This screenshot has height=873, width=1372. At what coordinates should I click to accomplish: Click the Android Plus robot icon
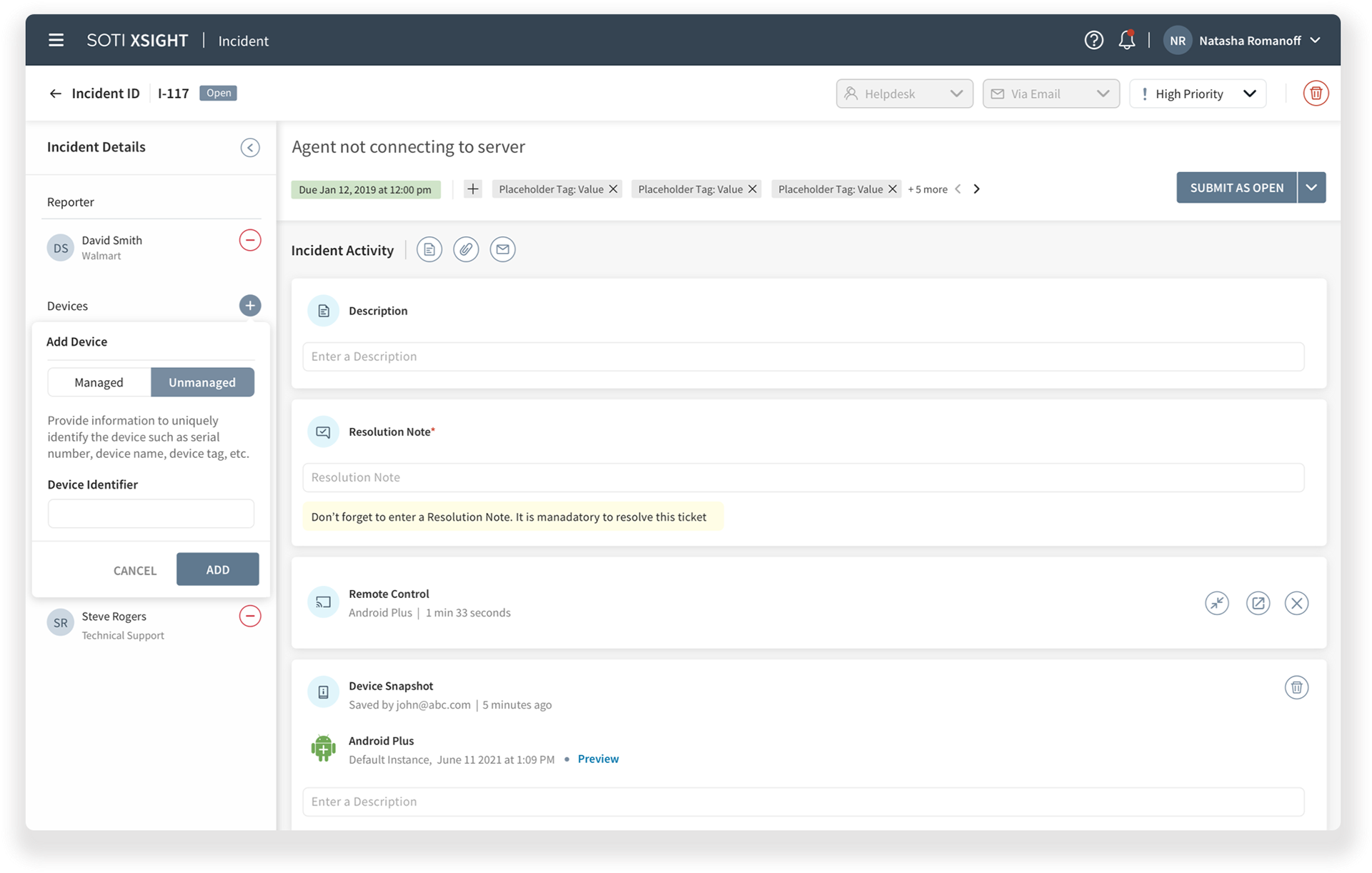point(323,748)
